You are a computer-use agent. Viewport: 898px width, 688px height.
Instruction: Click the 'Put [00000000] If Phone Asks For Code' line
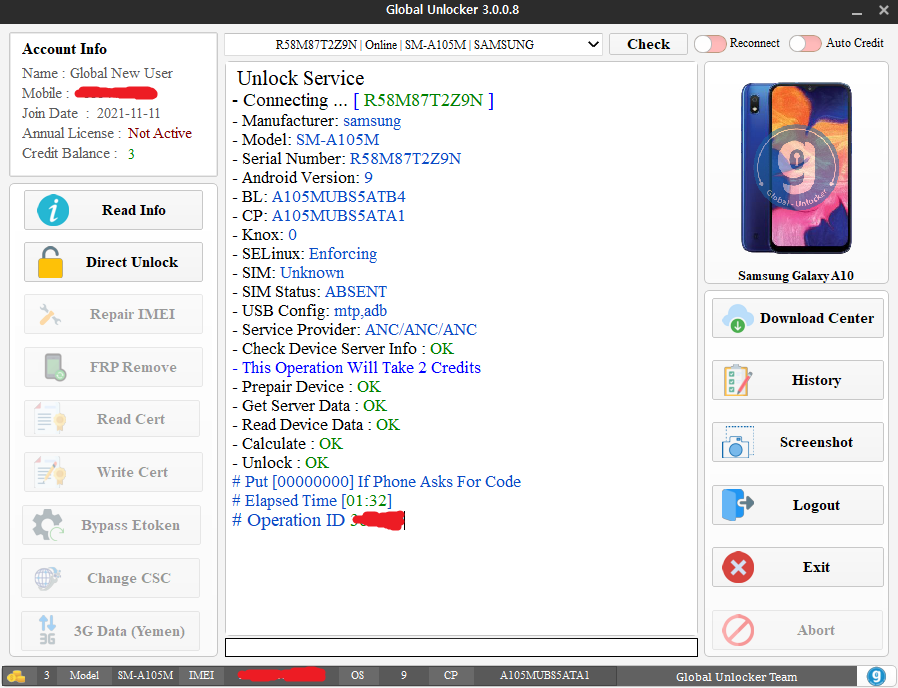[376, 482]
